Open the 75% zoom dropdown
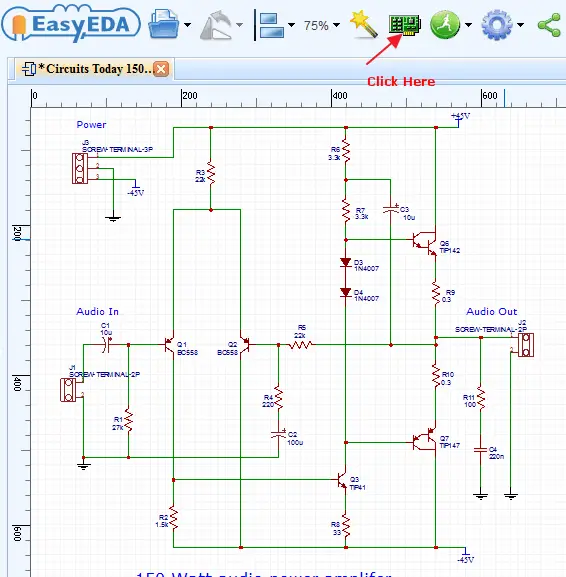The height and width of the screenshot is (577, 566). pos(322,25)
